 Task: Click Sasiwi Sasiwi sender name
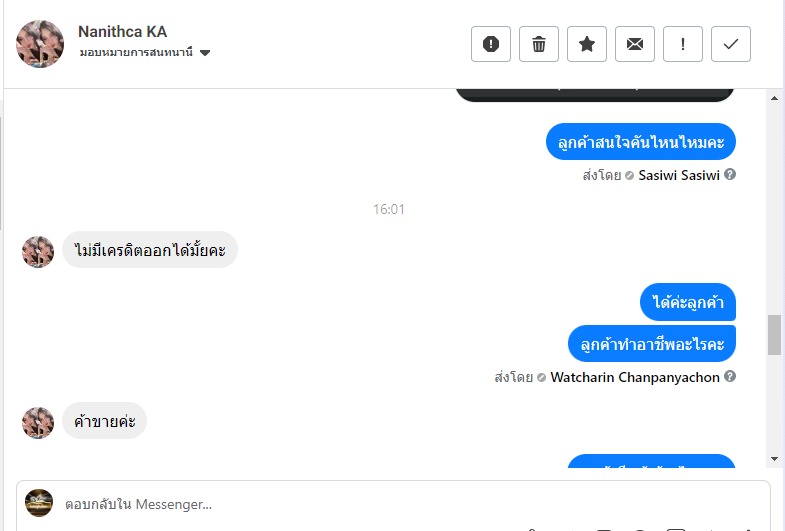point(679,175)
